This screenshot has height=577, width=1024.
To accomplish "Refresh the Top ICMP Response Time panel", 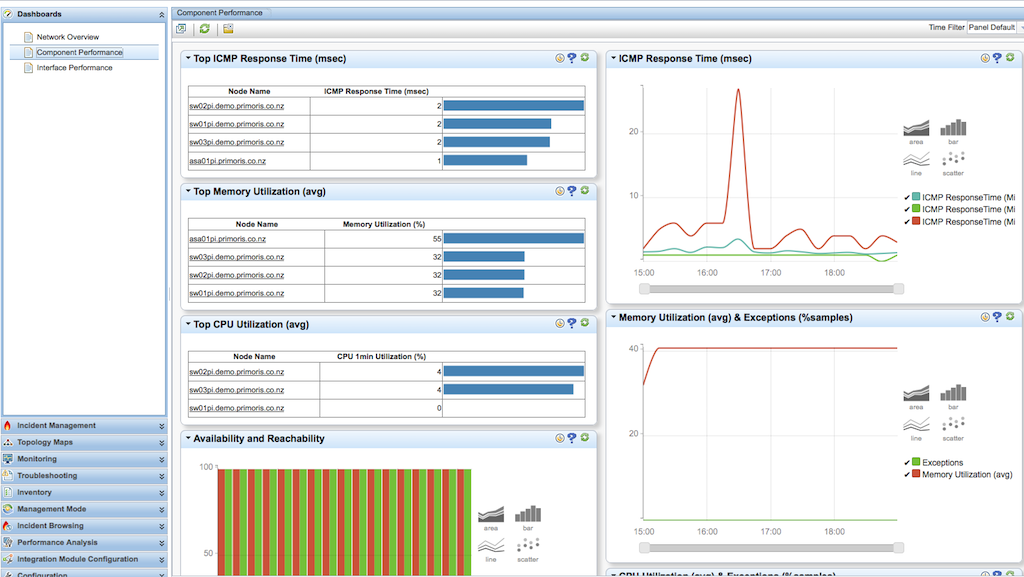I will tap(585, 57).
